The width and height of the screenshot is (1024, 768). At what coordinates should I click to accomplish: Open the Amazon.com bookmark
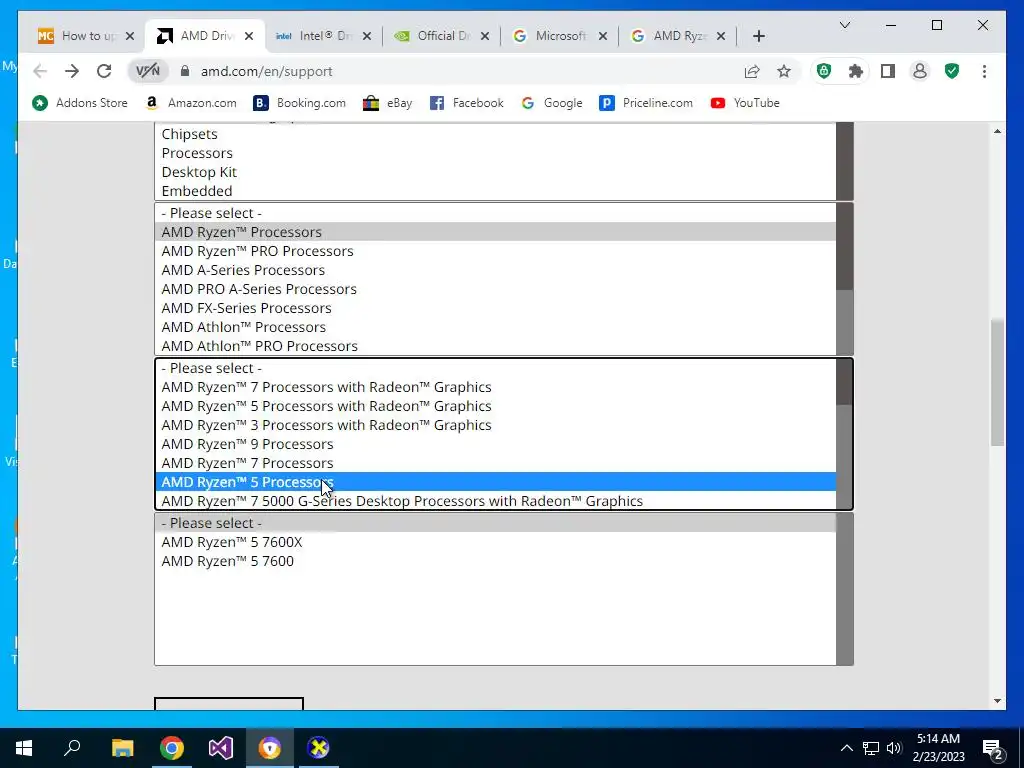[x=191, y=103]
